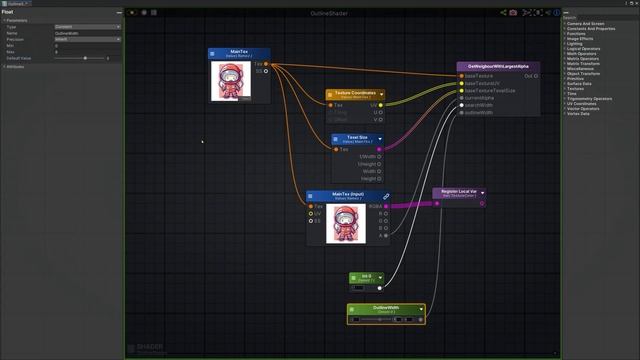Expand Image Effects category
Viewport: 640px width, 360px height.
(580, 39)
